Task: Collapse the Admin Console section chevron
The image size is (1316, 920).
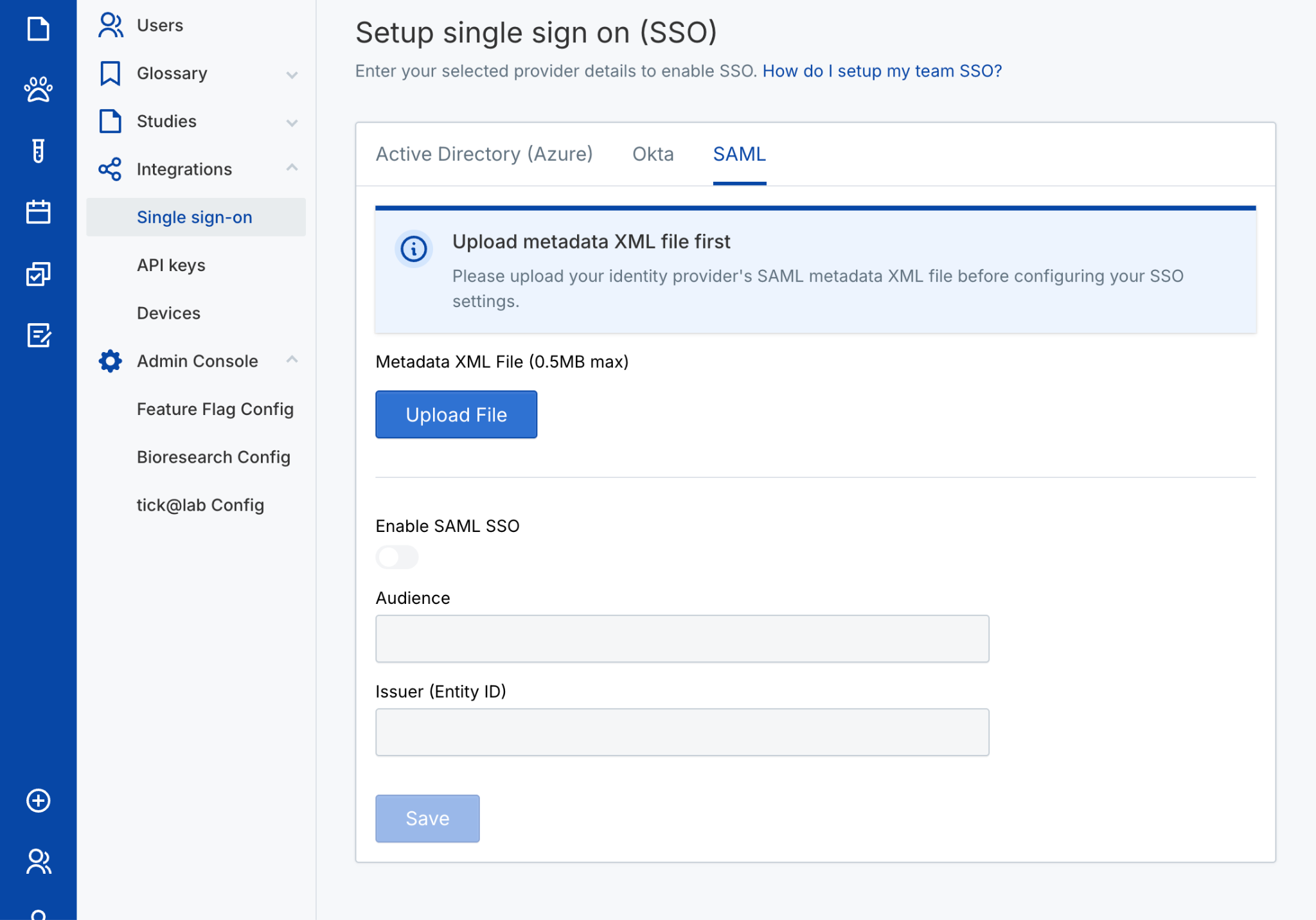Action: click(292, 360)
